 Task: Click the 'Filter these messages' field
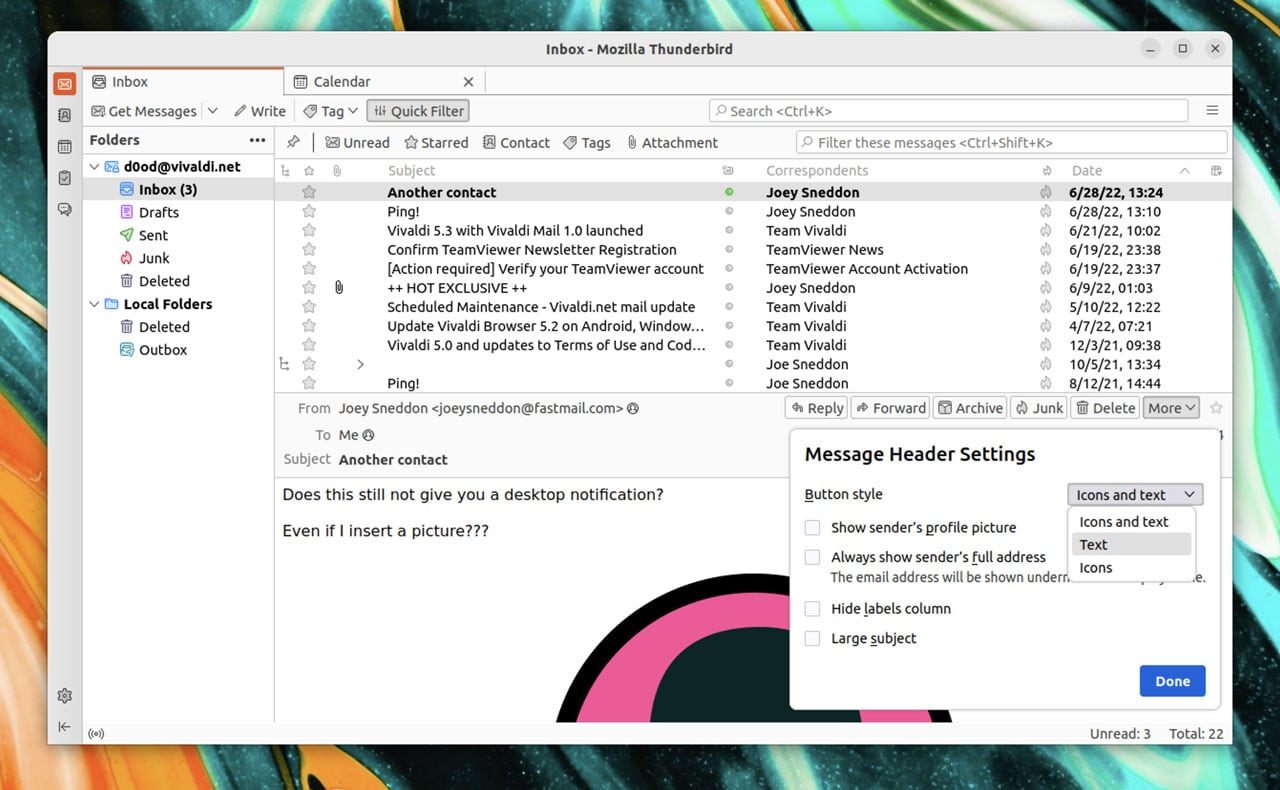click(x=1011, y=142)
